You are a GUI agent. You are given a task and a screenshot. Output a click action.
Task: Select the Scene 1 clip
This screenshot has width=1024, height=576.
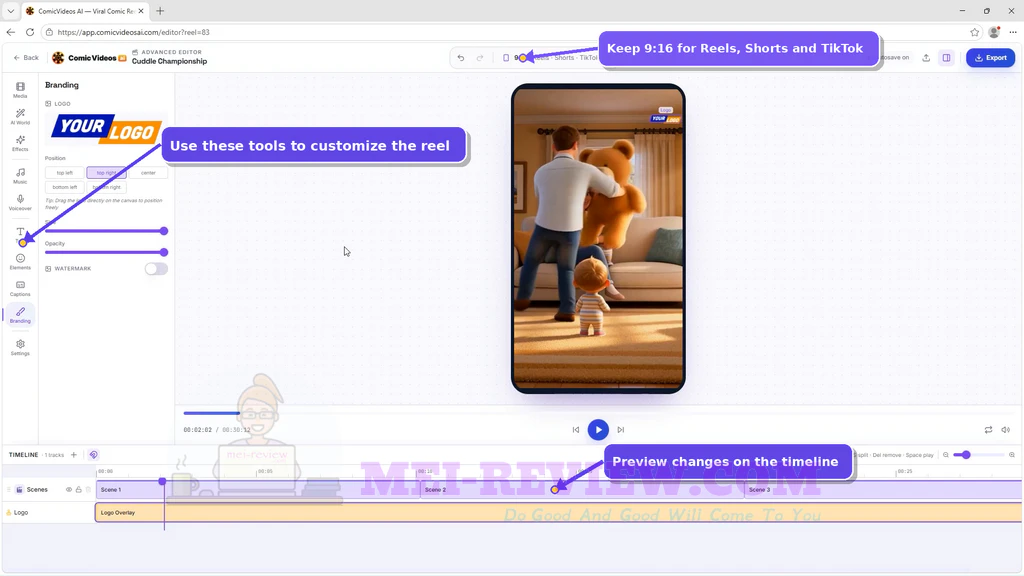click(x=258, y=489)
